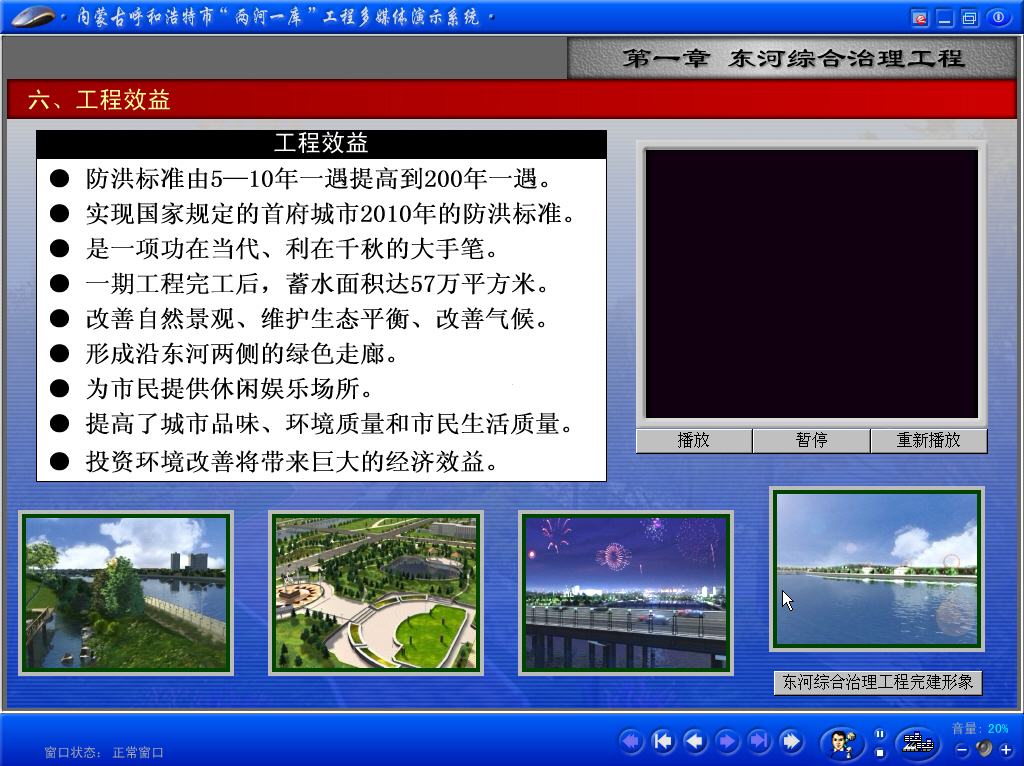Click the 东河综合治理工程完建形象 button
1024x766 pixels.
(x=878, y=683)
